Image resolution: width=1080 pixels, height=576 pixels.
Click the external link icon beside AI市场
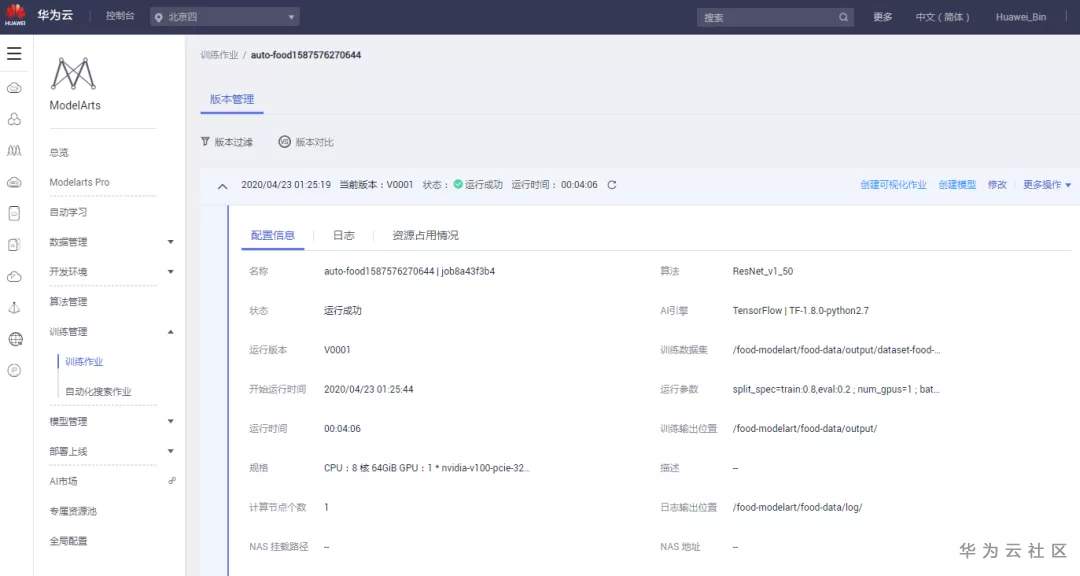172,481
